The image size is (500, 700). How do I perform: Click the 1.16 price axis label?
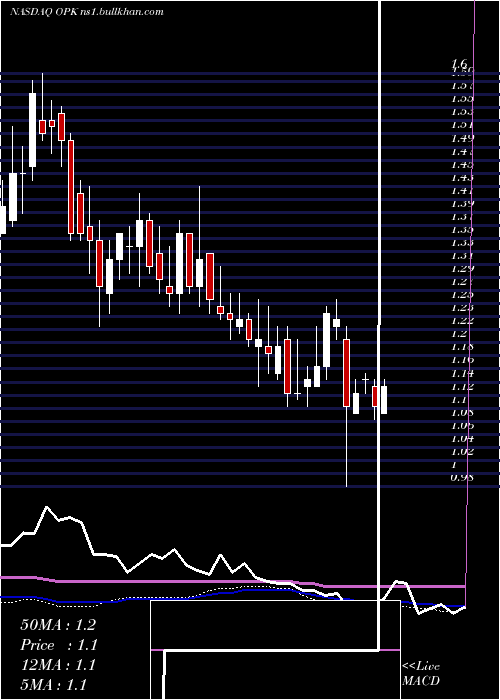pos(462,360)
